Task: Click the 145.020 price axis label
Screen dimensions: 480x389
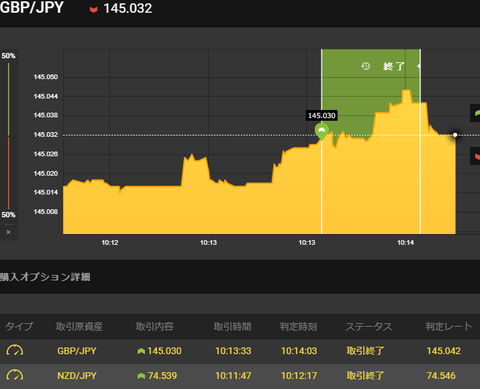Action: click(x=46, y=173)
